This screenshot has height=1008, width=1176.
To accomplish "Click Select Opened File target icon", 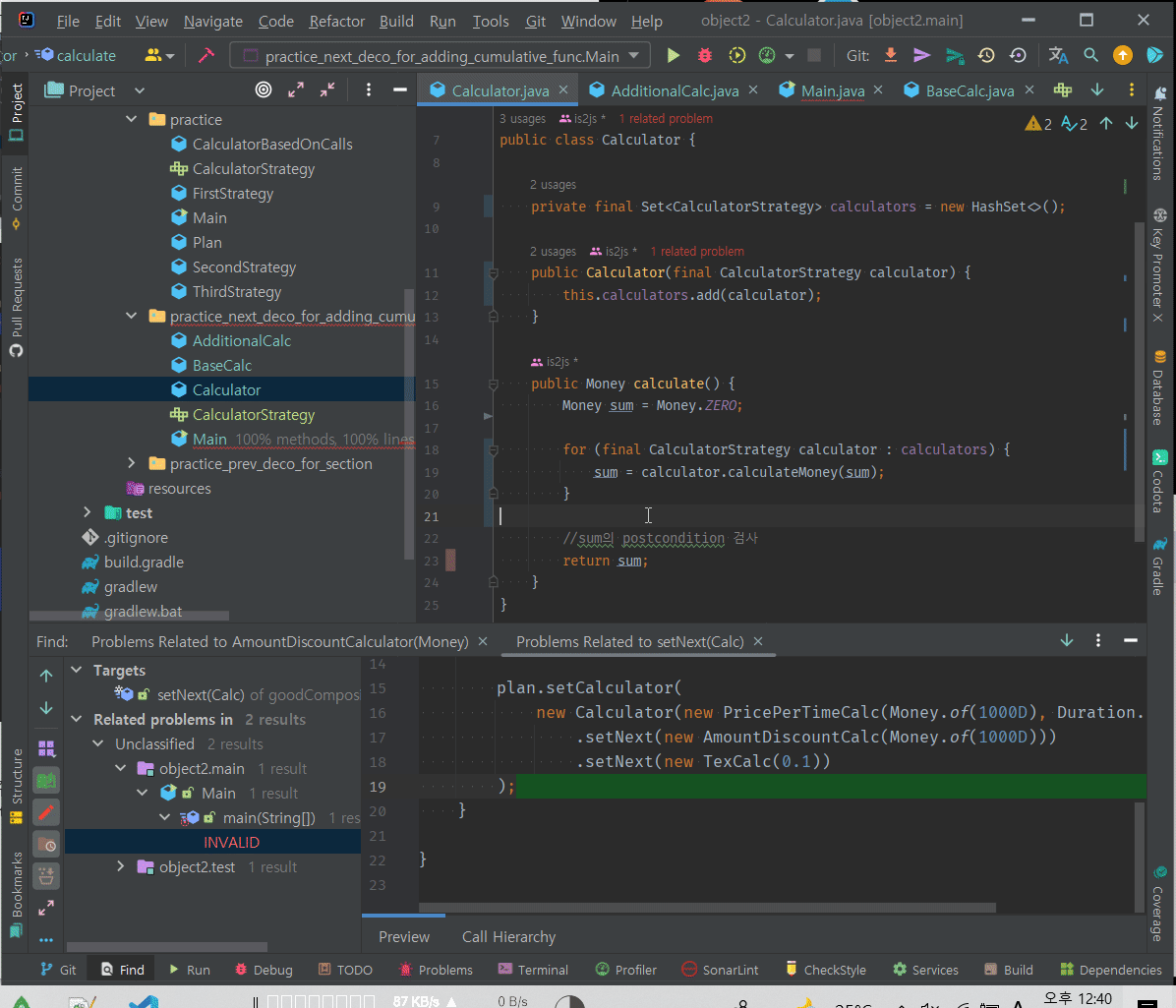I will [x=264, y=90].
